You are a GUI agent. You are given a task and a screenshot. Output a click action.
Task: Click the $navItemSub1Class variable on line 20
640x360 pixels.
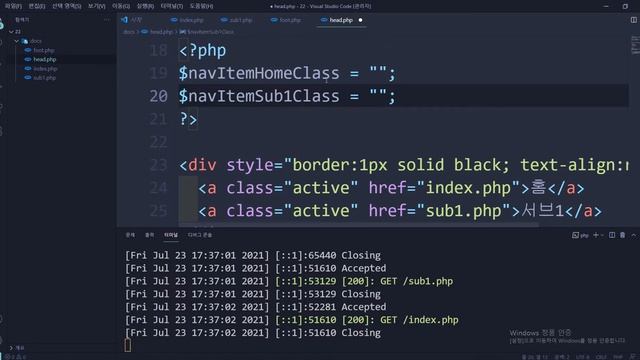tap(259, 96)
